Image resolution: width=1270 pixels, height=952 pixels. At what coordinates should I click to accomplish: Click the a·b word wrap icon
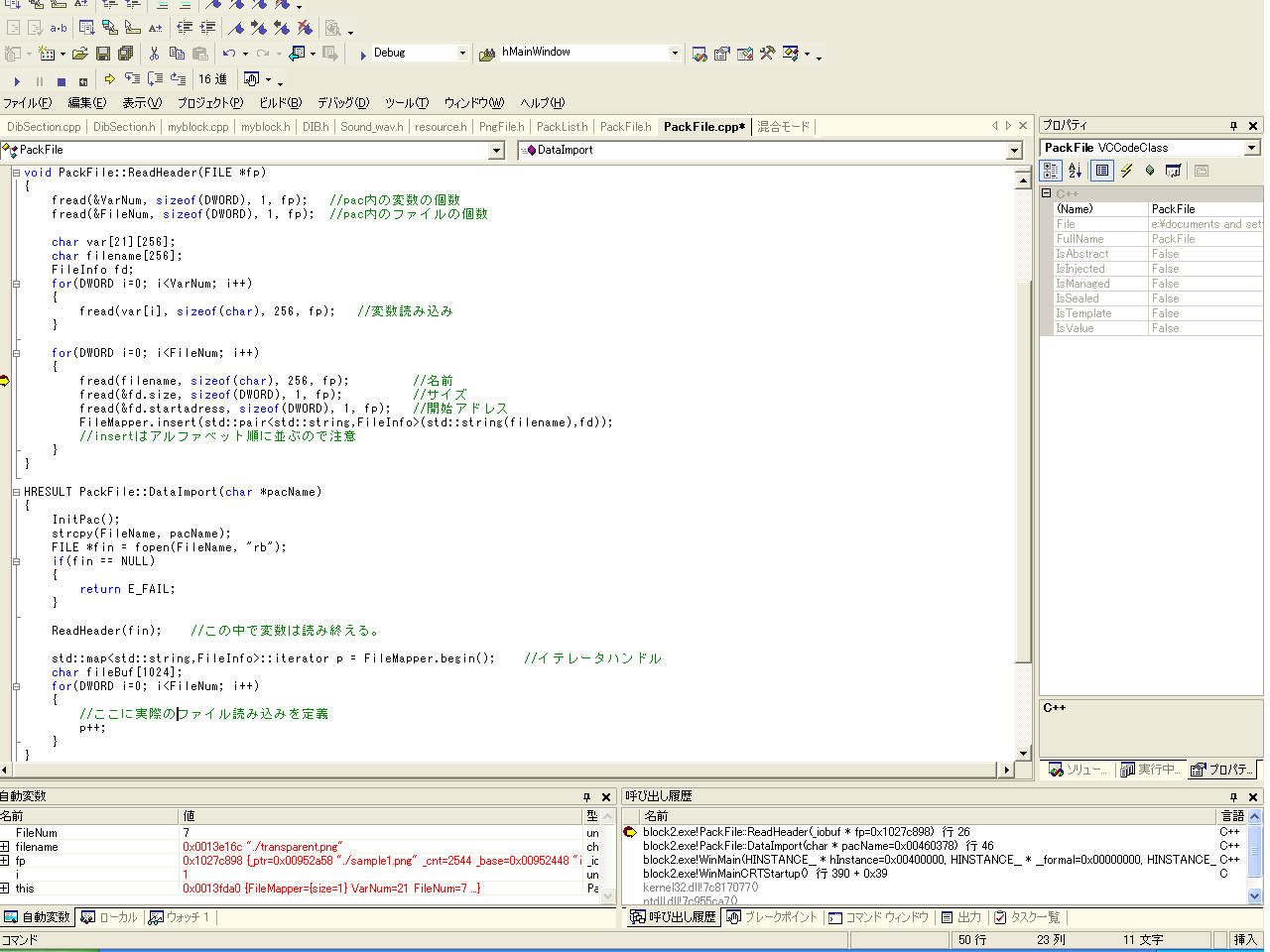click(x=59, y=28)
